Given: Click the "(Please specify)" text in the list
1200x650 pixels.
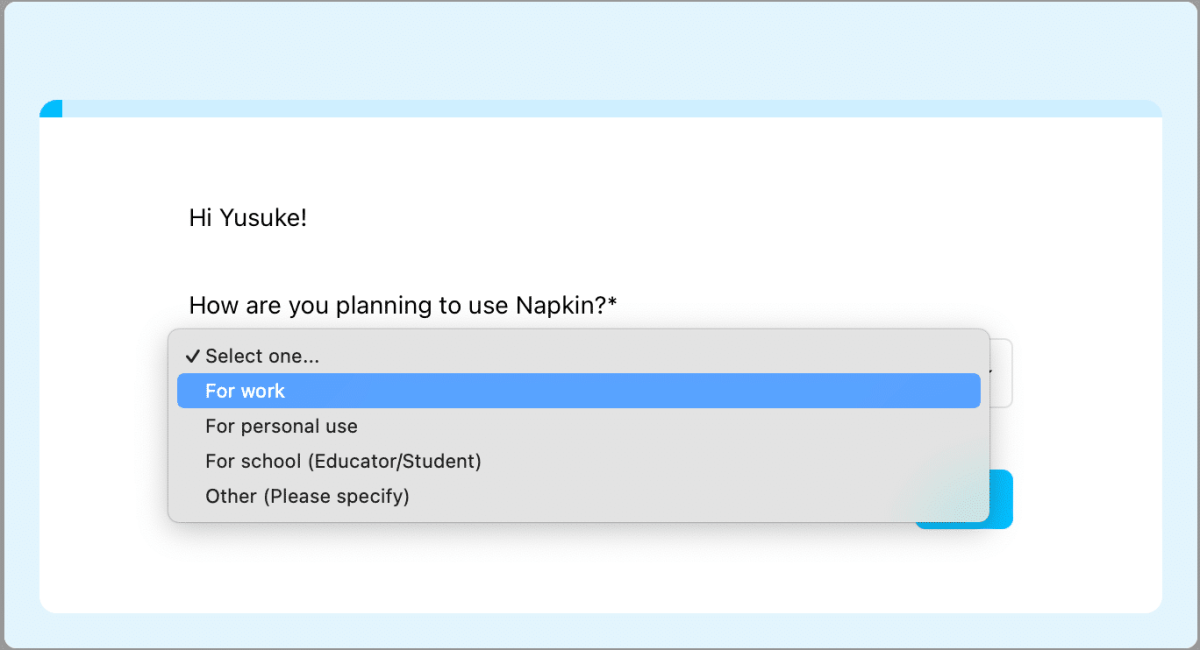Looking at the screenshot, I should (336, 496).
